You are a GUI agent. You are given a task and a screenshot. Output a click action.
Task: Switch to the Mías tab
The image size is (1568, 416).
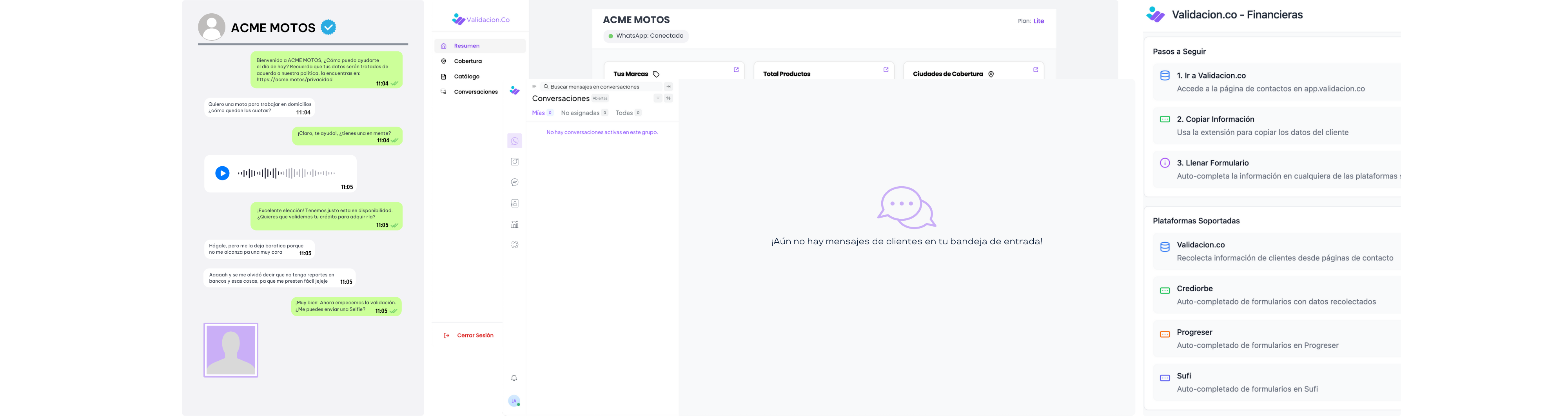[543, 113]
